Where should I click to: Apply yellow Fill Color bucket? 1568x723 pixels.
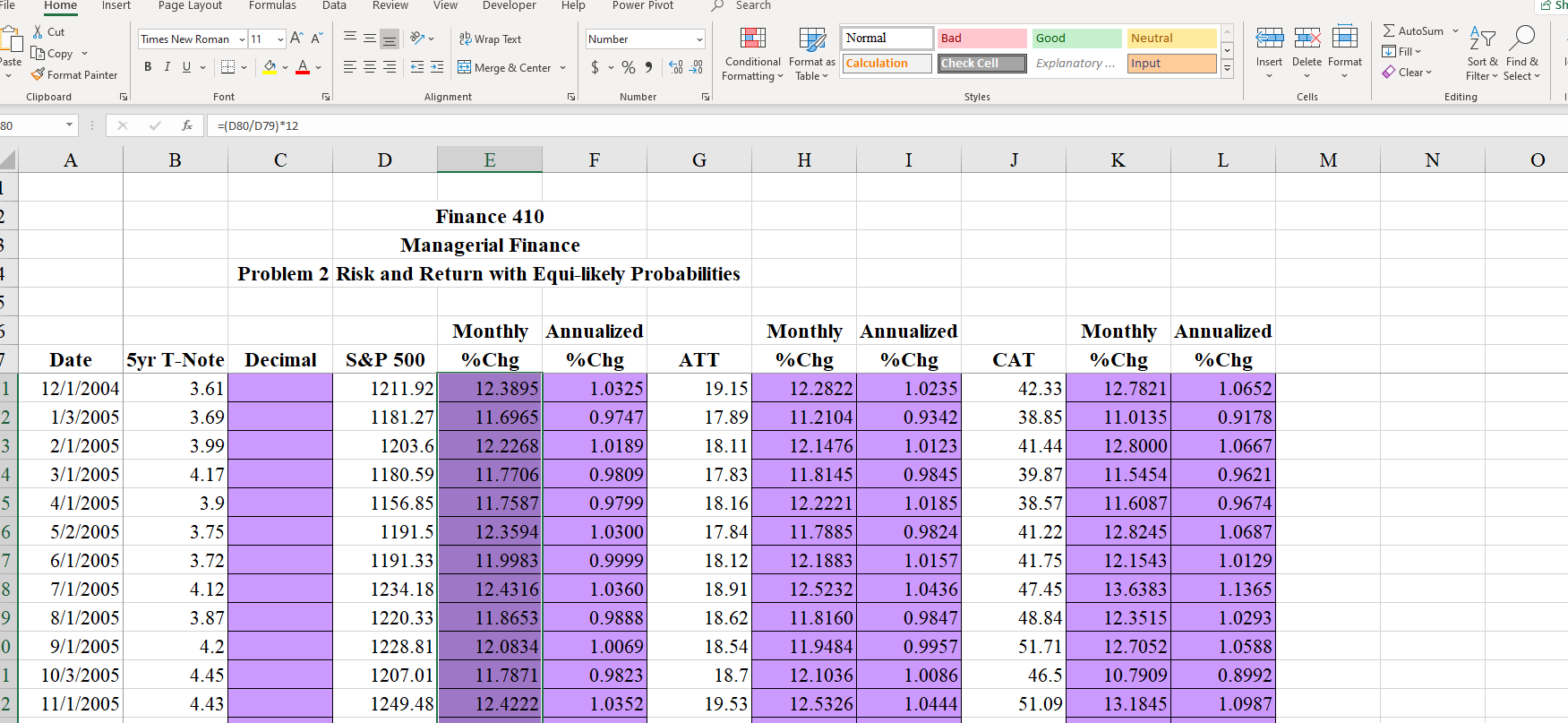270,67
